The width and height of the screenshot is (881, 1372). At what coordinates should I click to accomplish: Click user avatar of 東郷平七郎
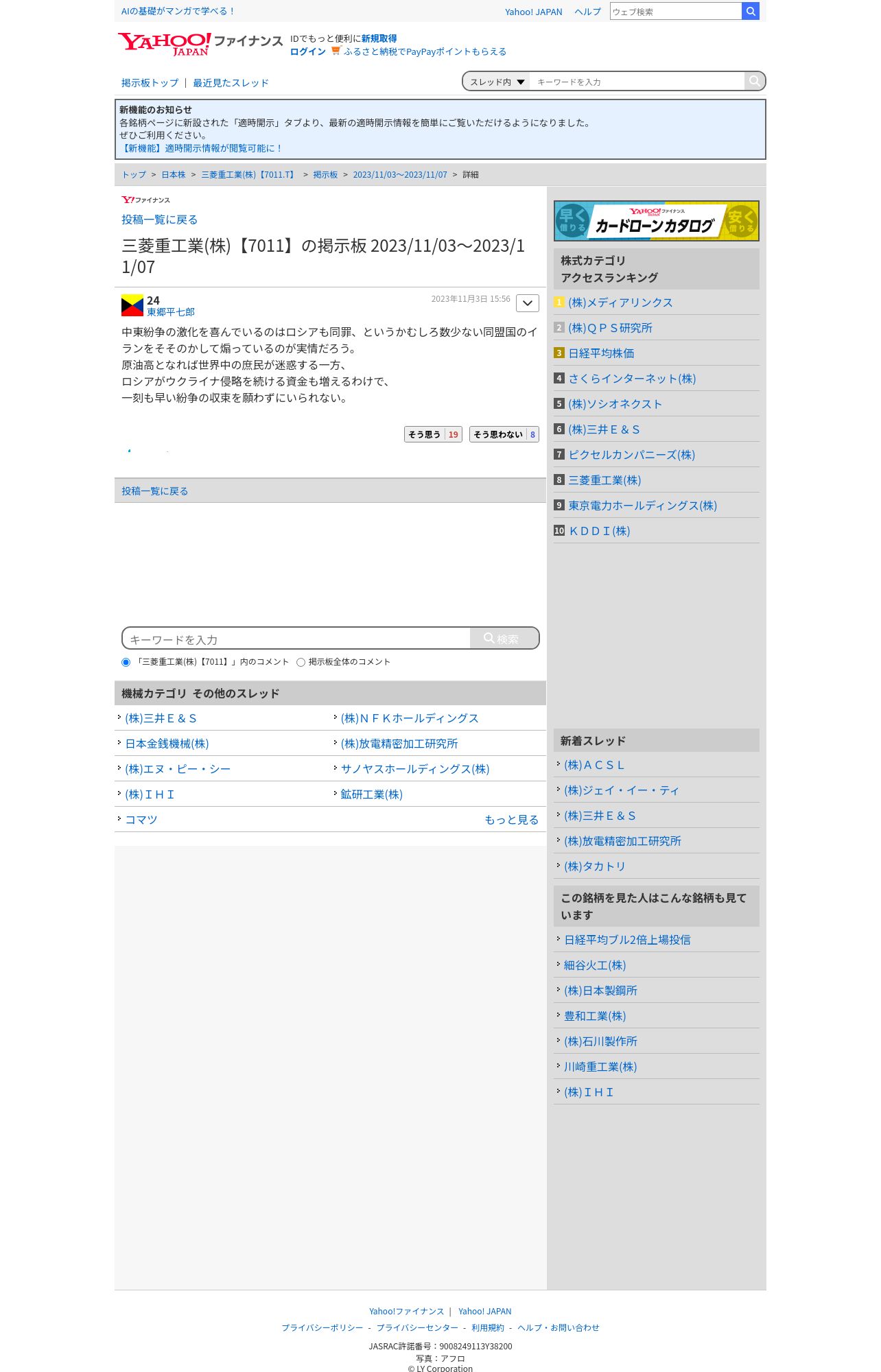coord(132,305)
